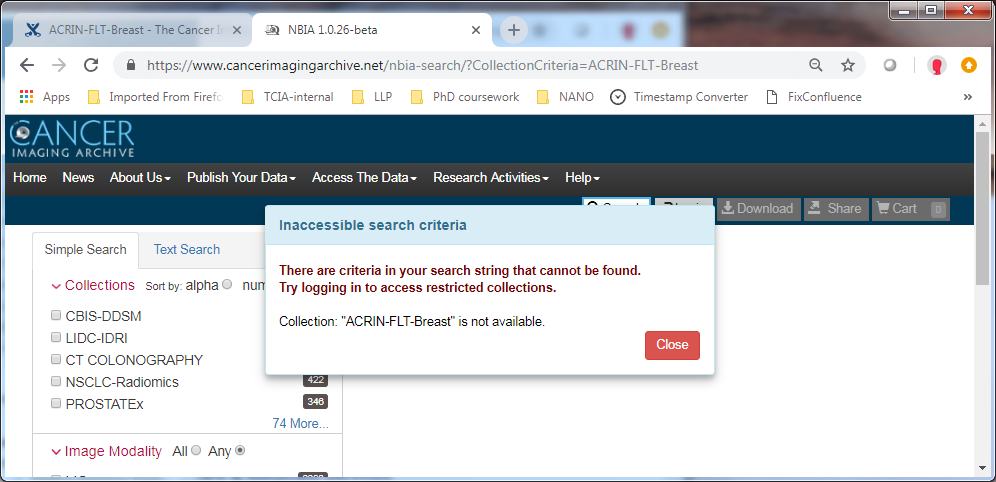
Task: Click the page vertical scrollbar thumb
Action: tap(982, 210)
